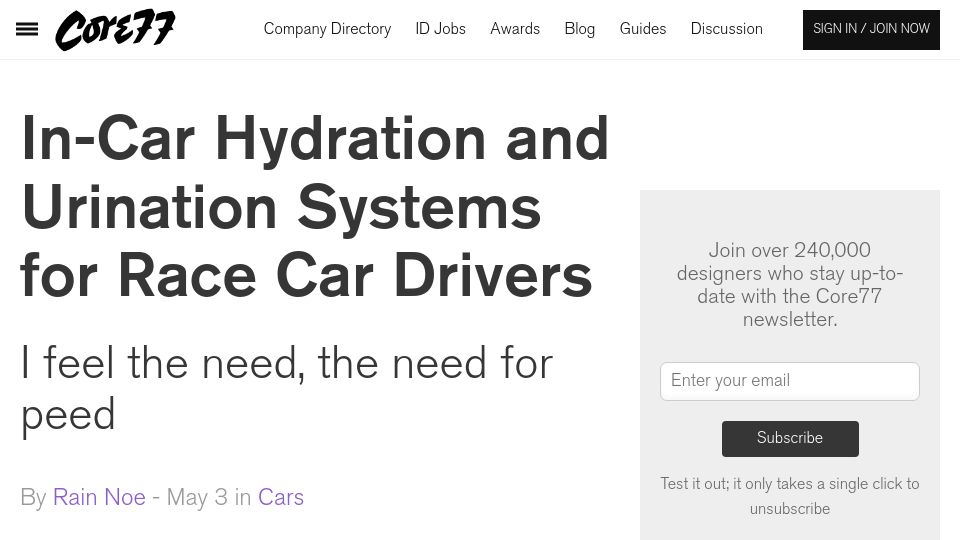Focus the Enter your email field
This screenshot has height=540, width=960.
pos(790,381)
